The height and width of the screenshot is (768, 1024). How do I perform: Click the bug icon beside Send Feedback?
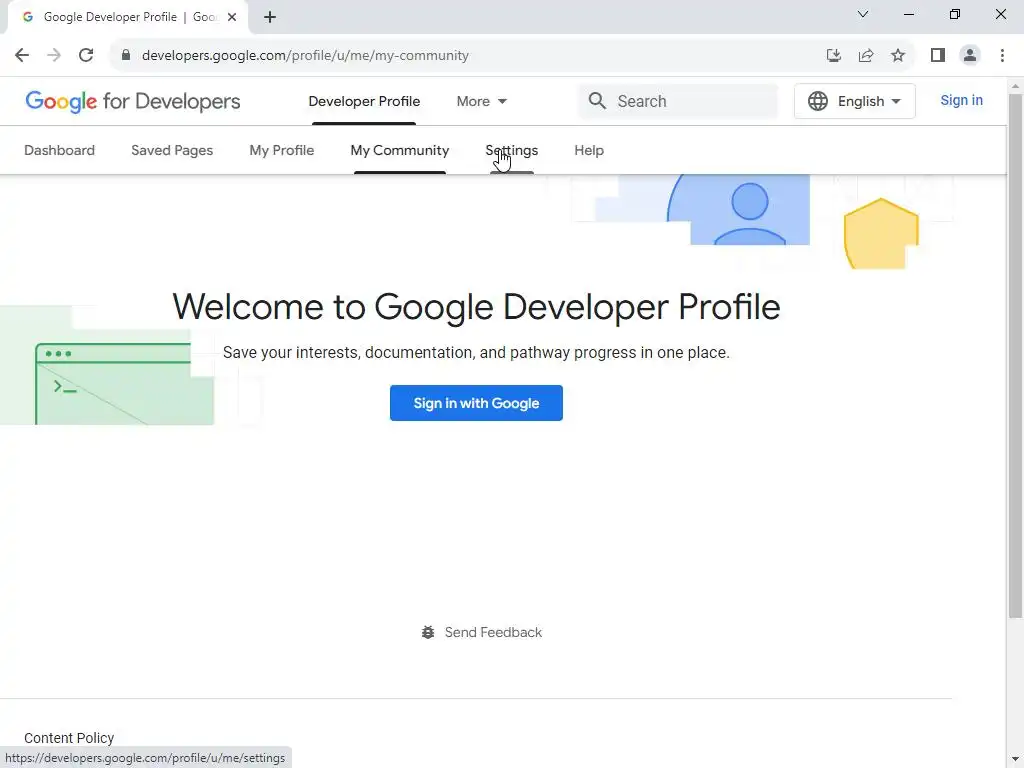(x=428, y=632)
